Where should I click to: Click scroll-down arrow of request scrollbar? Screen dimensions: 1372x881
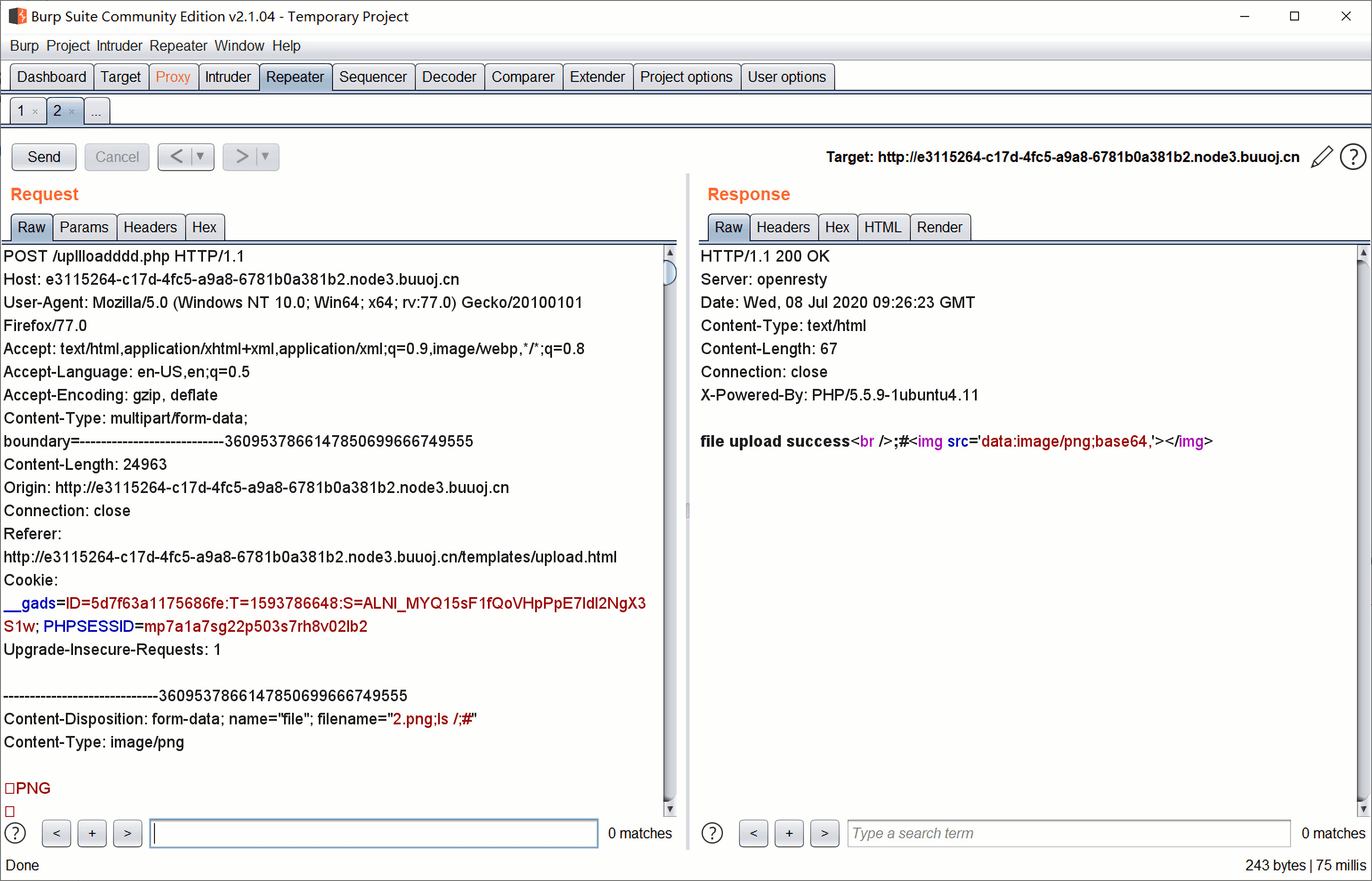point(670,809)
